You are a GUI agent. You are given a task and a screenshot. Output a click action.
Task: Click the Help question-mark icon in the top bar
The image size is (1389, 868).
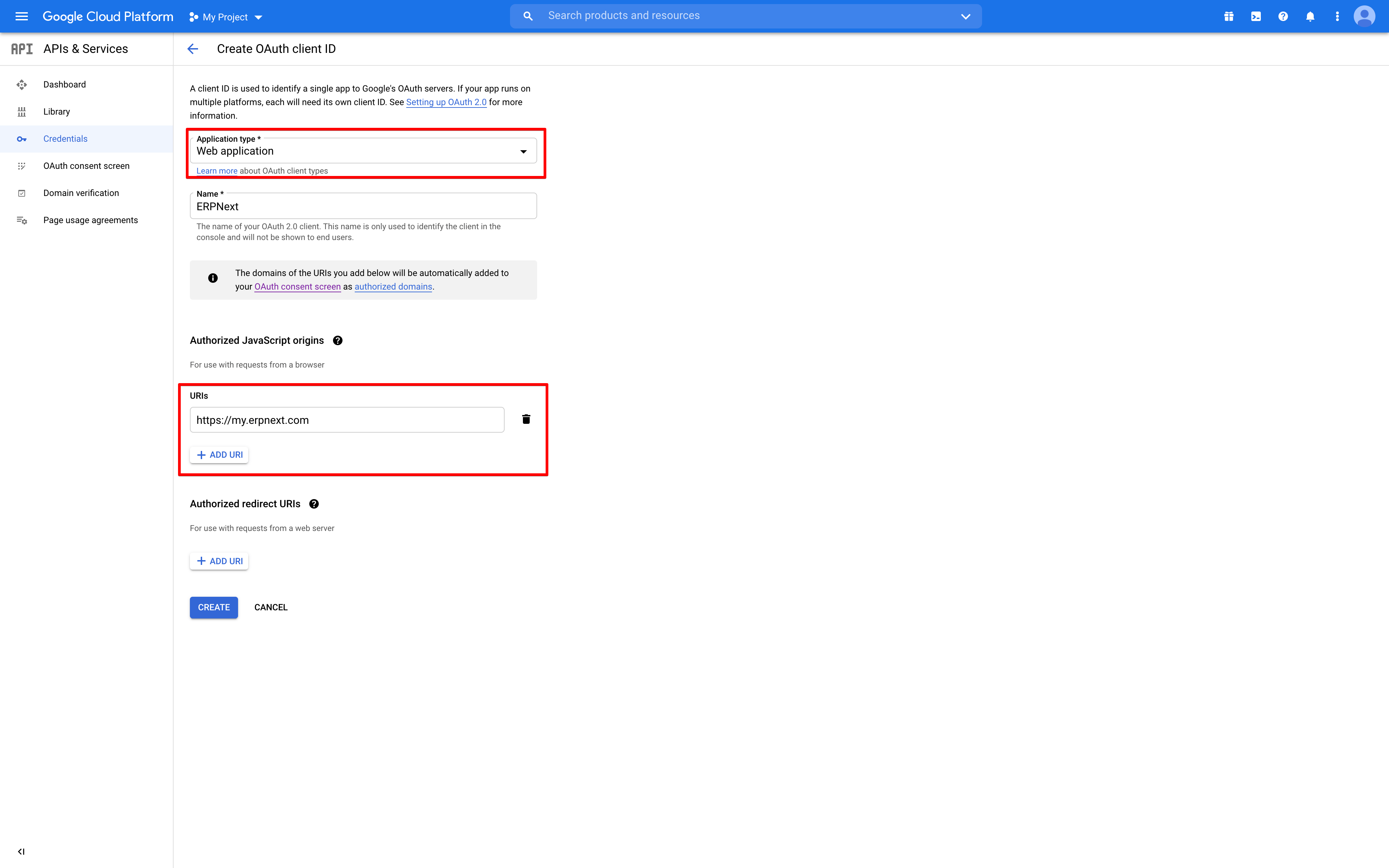(1283, 16)
